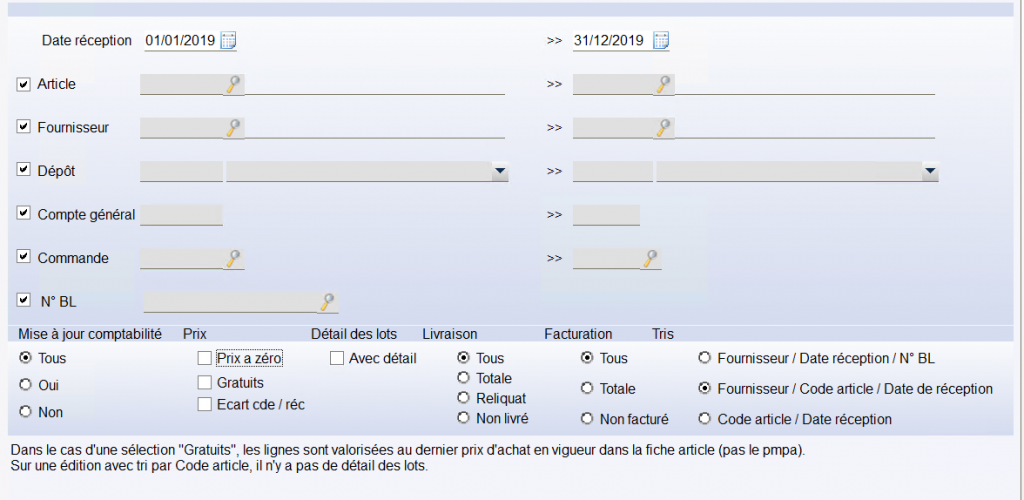Enable the Prix a zéro checkbox
This screenshot has width=1024, height=500.
tap(205, 358)
